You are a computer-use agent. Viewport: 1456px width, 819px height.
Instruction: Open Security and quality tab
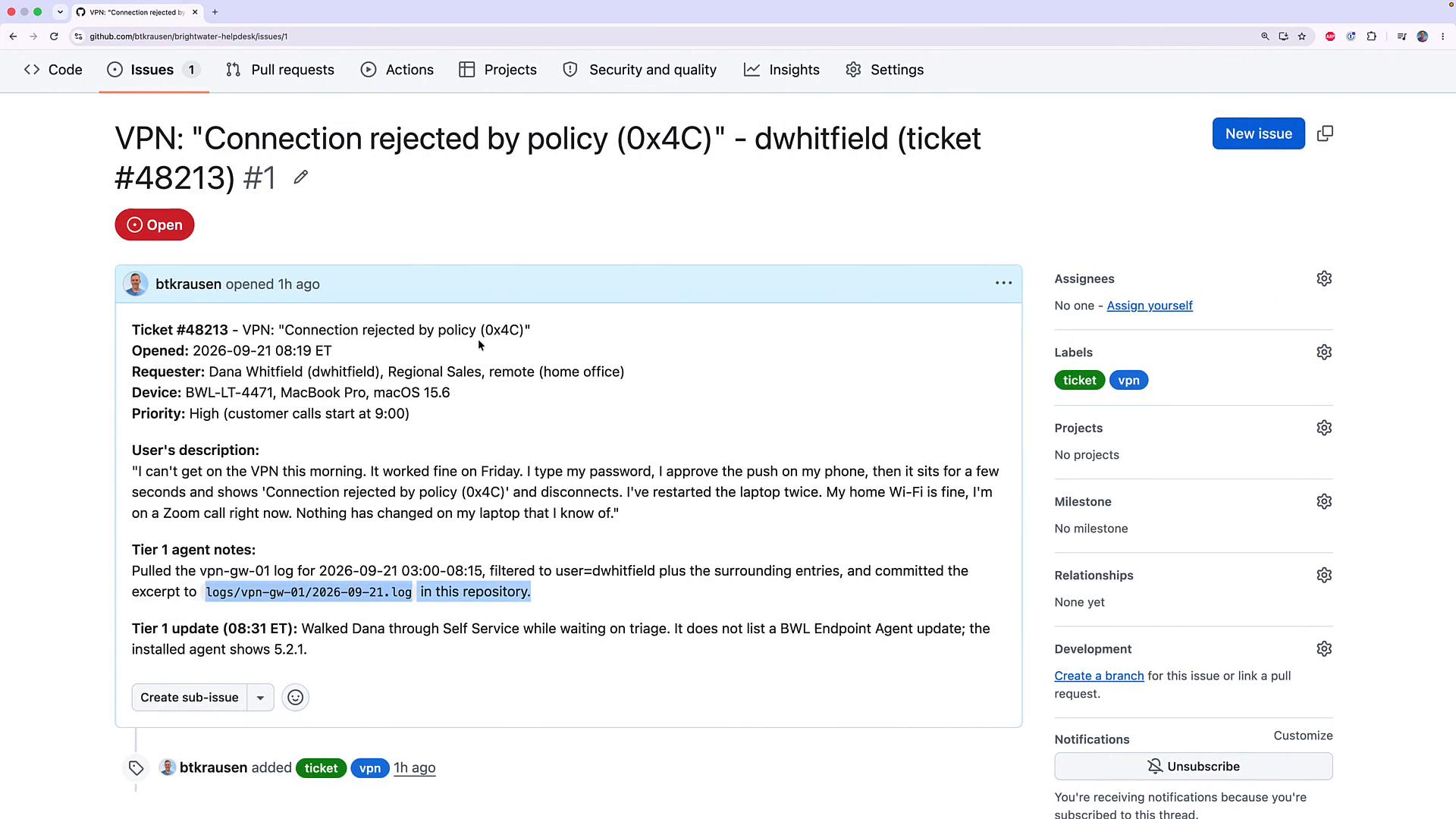point(640,70)
